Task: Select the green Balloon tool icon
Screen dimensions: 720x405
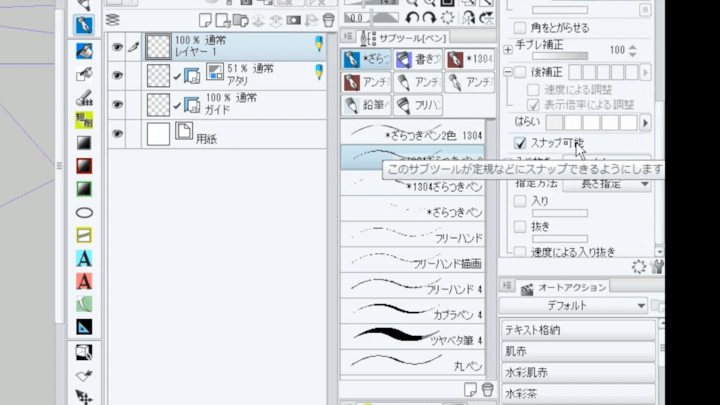Action: pyautogui.click(x=84, y=304)
